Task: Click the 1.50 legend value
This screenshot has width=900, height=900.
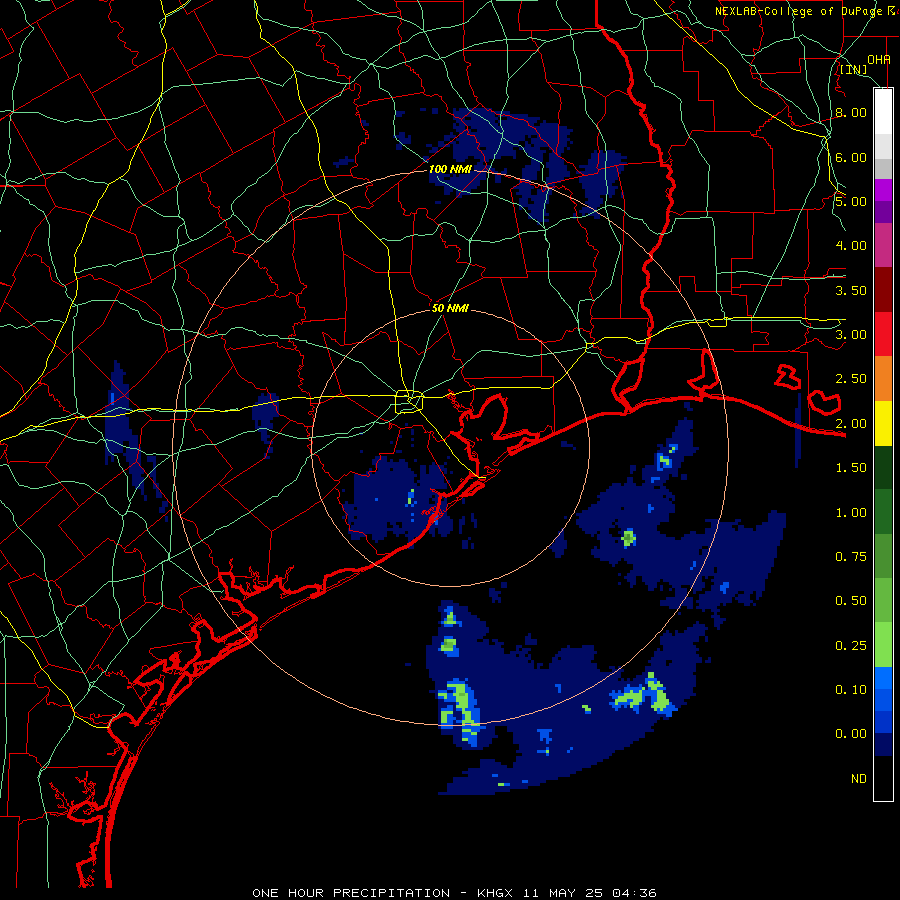Action: (851, 468)
